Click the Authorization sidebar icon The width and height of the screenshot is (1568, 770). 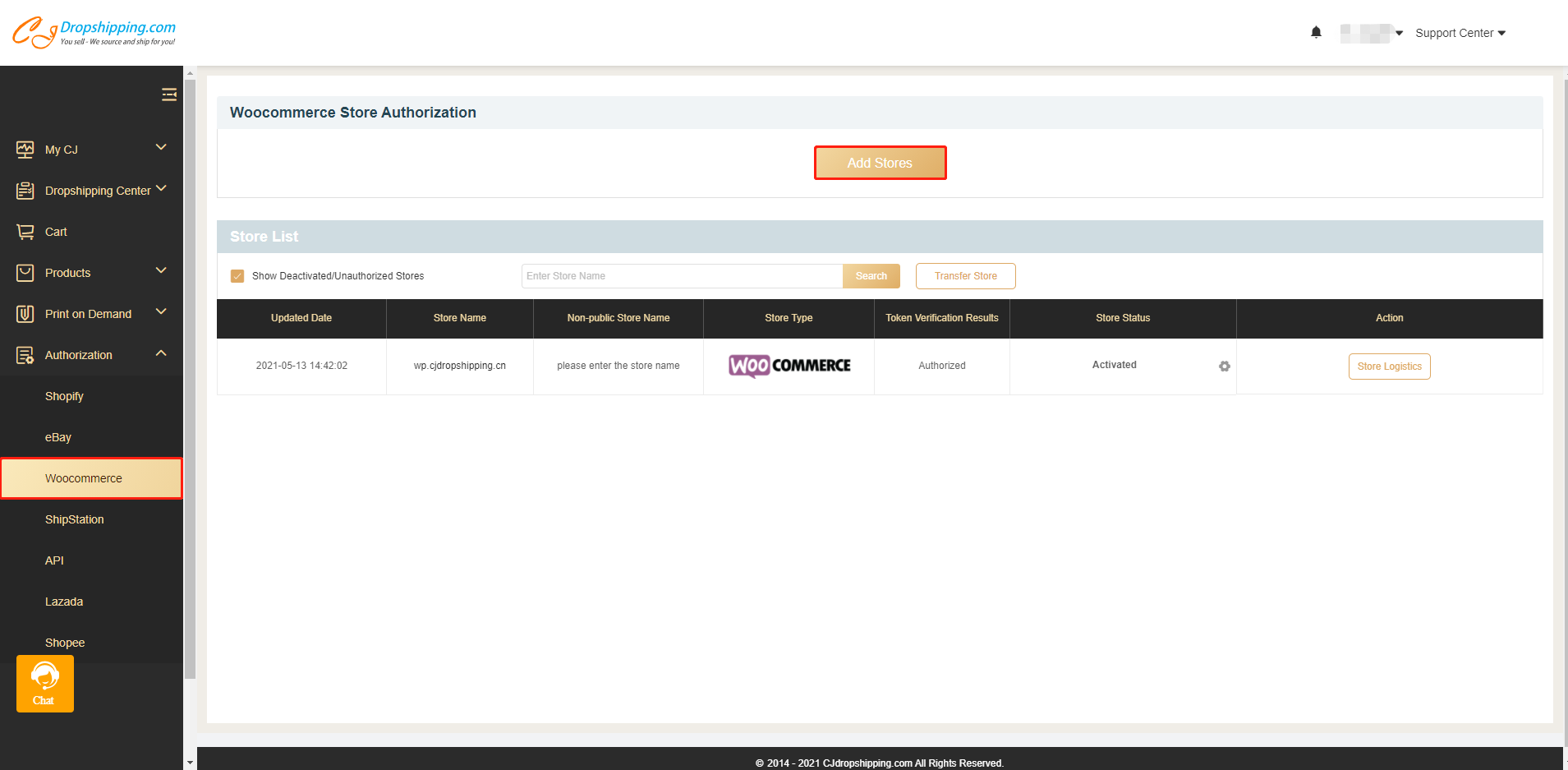click(25, 355)
